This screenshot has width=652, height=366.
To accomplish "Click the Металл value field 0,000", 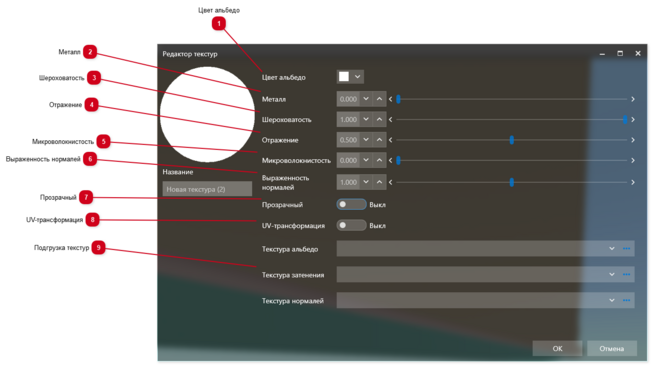I will pyautogui.click(x=348, y=99).
